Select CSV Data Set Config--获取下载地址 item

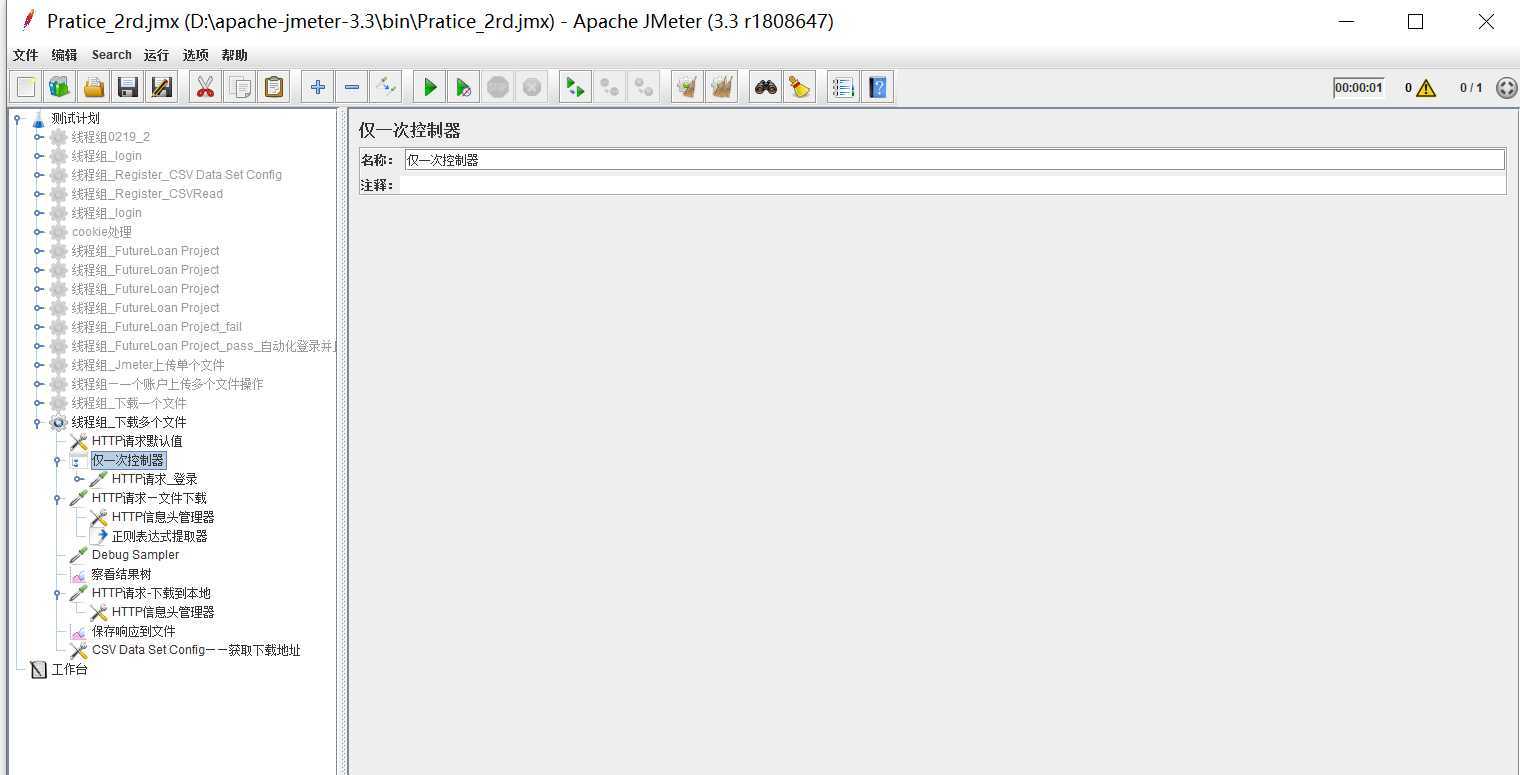coord(196,650)
